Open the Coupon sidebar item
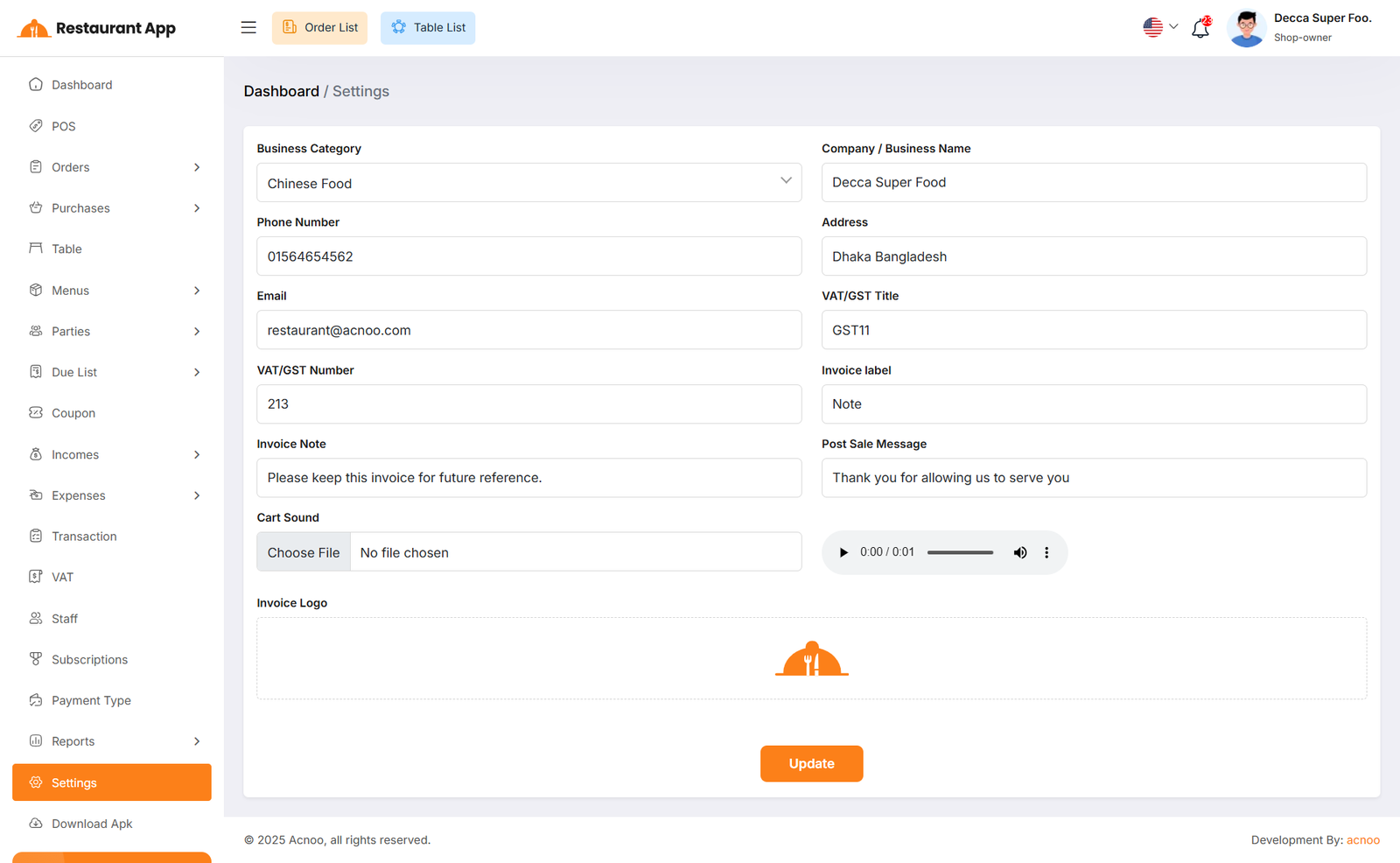The height and width of the screenshot is (863, 1400). point(73,413)
